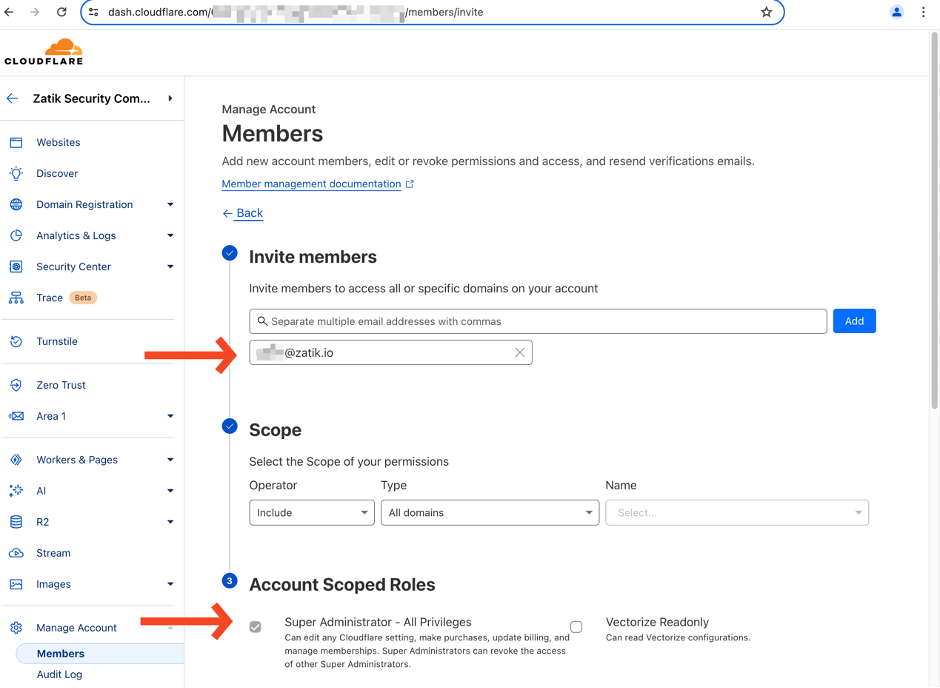Image resolution: width=940 pixels, height=688 pixels.
Task: Expand R2 submenu arrow
Action: point(170,523)
